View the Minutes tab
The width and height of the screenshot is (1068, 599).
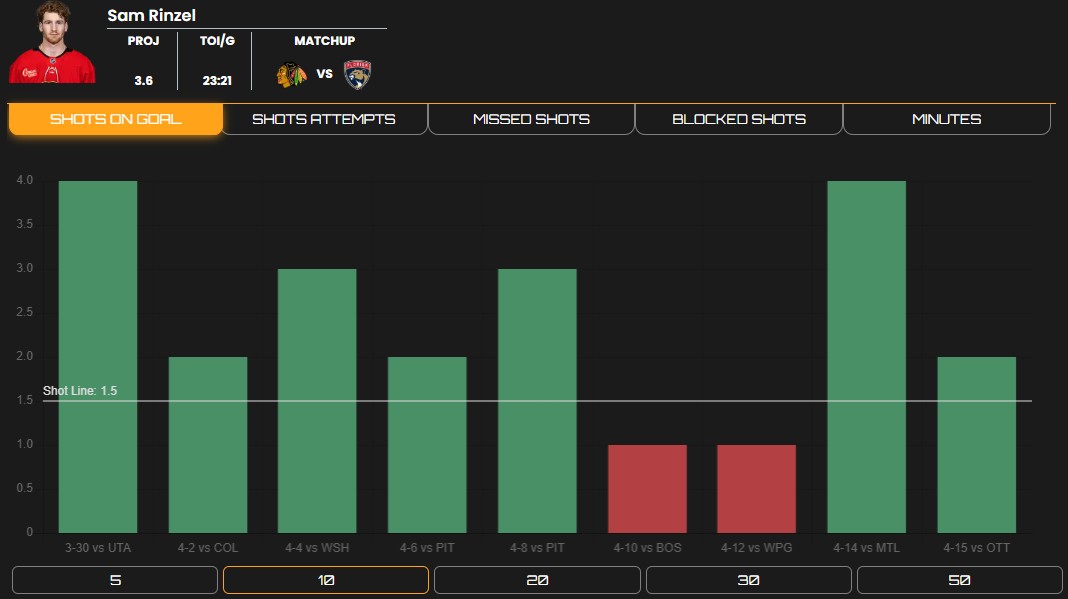click(946, 119)
